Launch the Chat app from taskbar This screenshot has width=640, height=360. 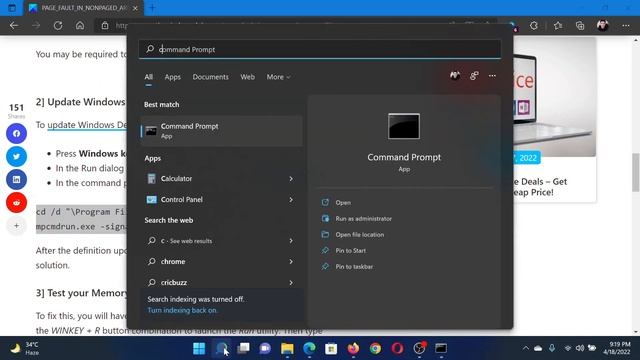(x=265, y=348)
